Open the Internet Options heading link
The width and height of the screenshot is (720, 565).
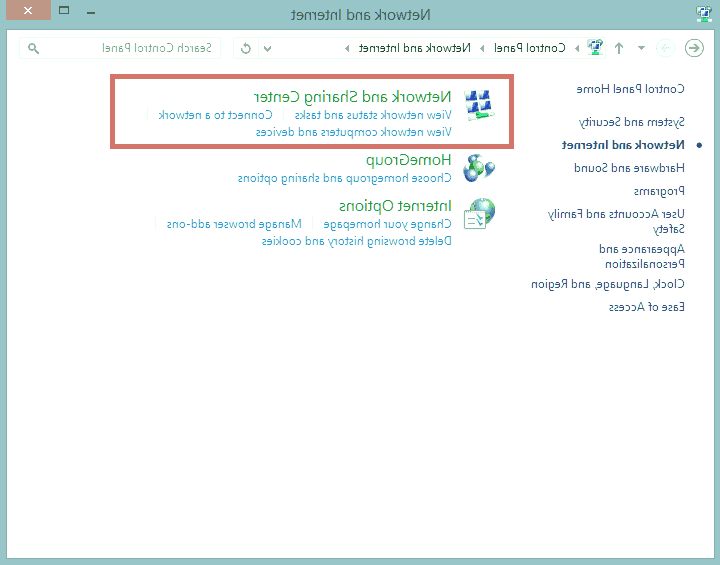[x=395, y=206]
